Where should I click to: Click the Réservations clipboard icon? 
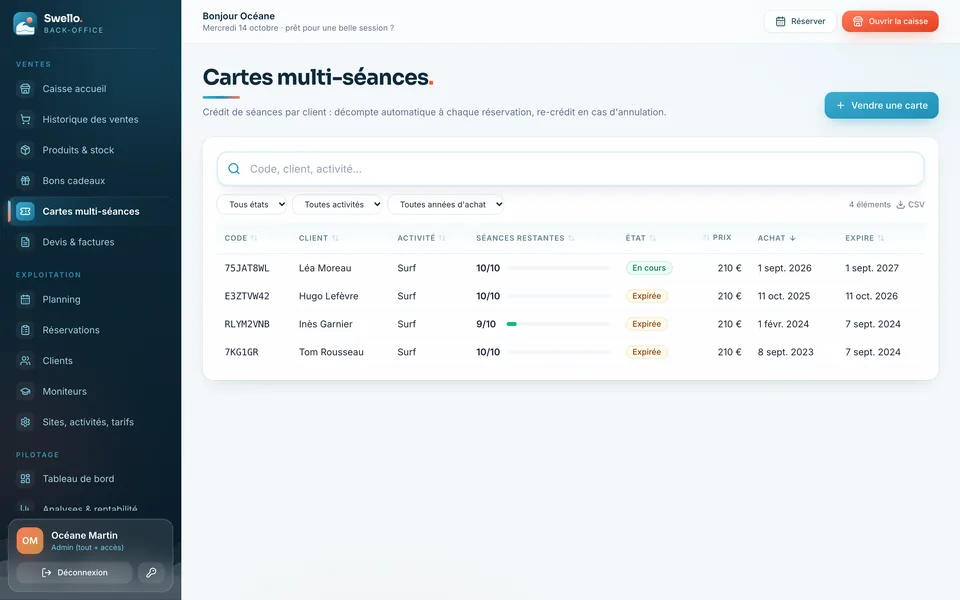pyautogui.click(x=25, y=330)
